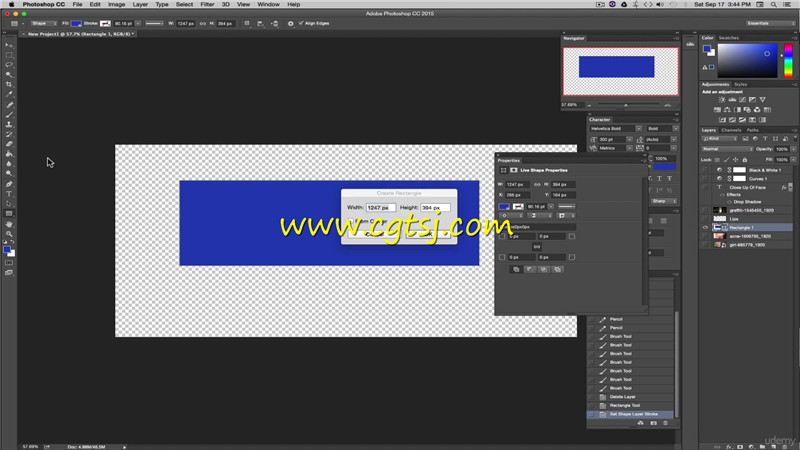Select the Pen tool
Image resolution: width=800 pixels, height=450 pixels.
point(9,184)
